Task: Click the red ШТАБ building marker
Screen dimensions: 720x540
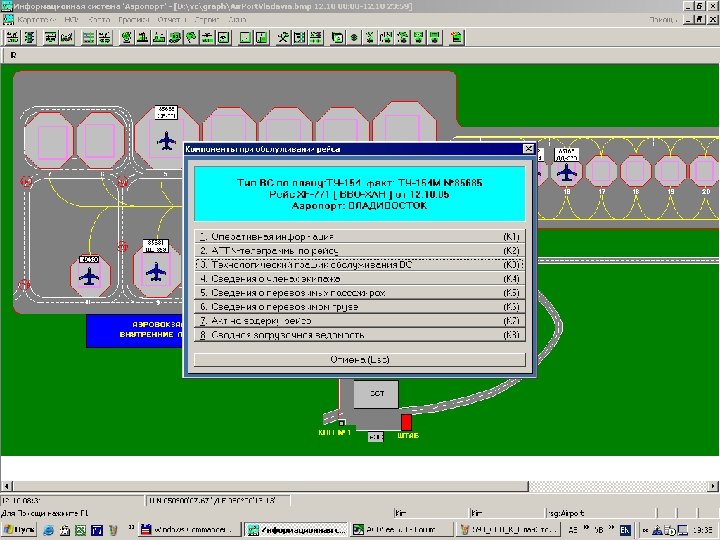Action: coord(406,422)
